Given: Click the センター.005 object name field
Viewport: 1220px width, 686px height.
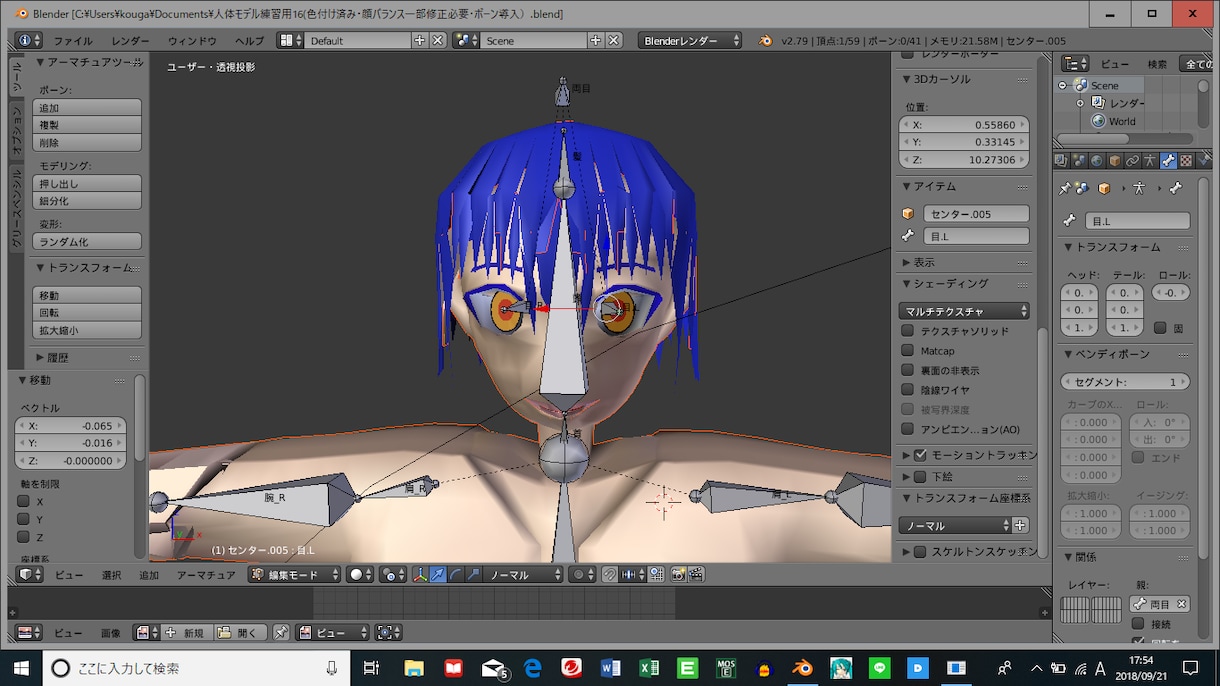Looking at the screenshot, I should click(976, 214).
